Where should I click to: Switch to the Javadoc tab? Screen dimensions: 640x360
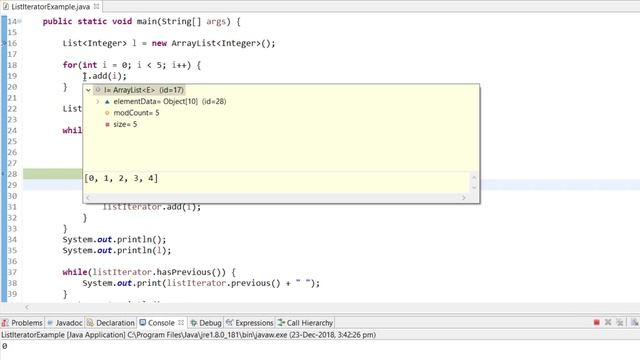point(65,323)
